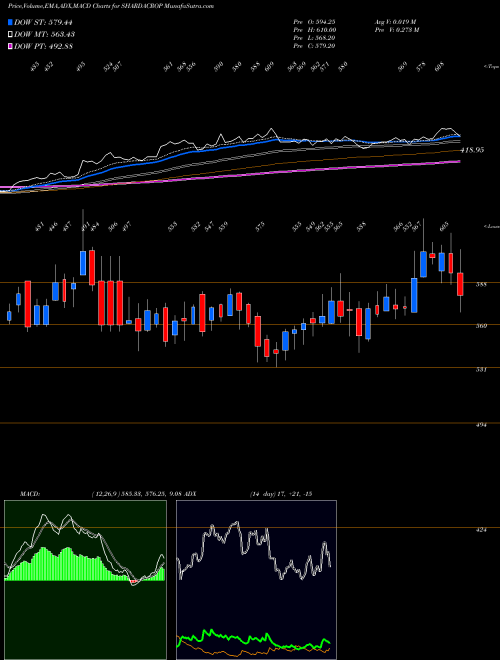Click the 'Pre O: 594.25' open value
Viewport: 500px width, 660px height.
pos(314,22)
